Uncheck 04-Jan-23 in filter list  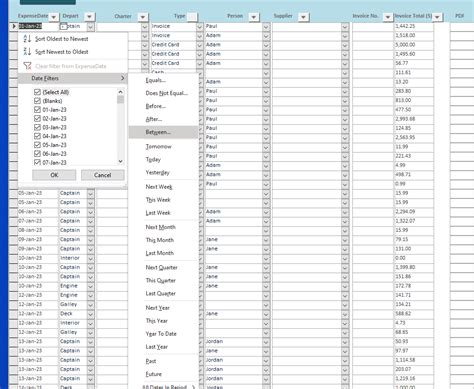[x=37, y=136]
